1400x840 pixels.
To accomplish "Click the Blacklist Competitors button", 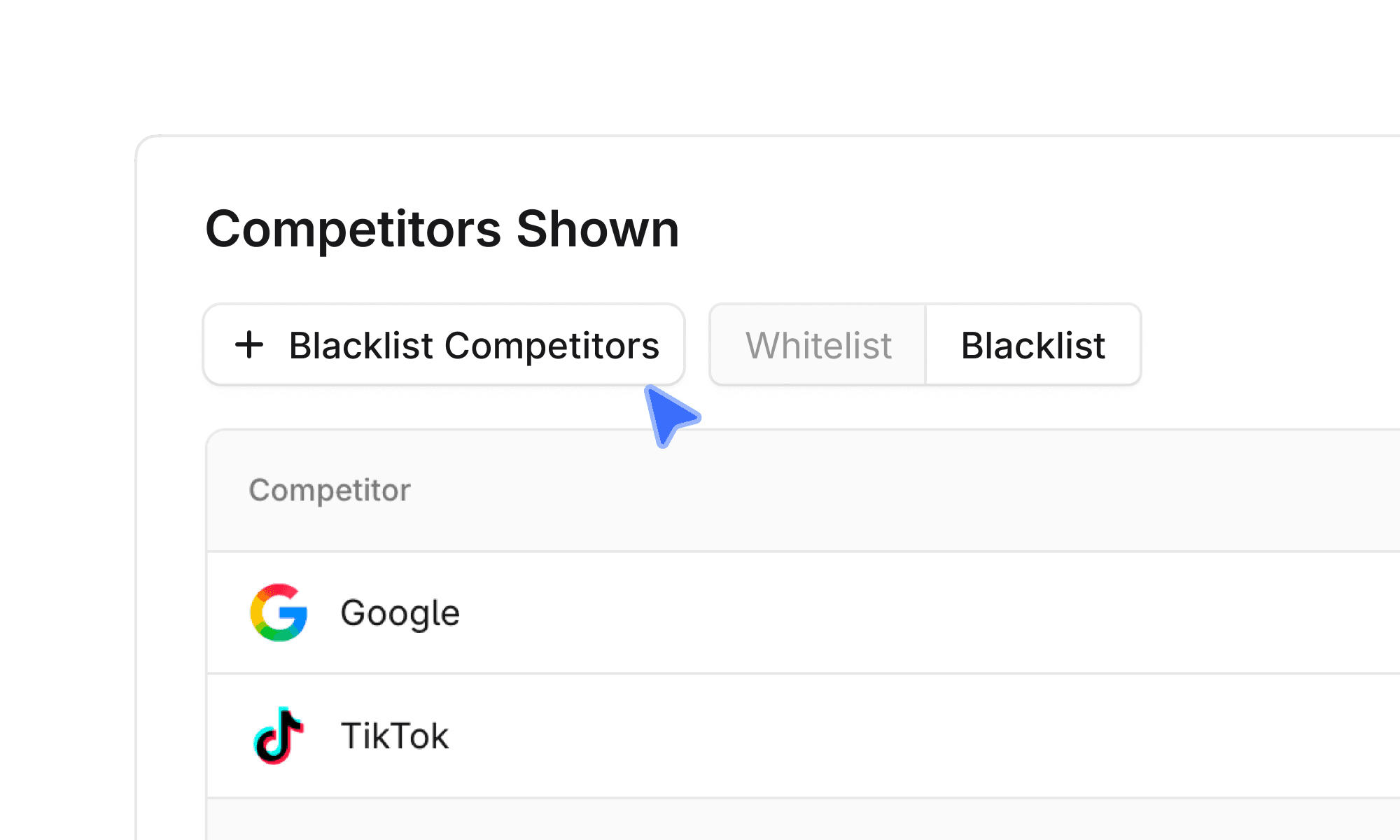I will pyautogui.click(x=444, y=345).
